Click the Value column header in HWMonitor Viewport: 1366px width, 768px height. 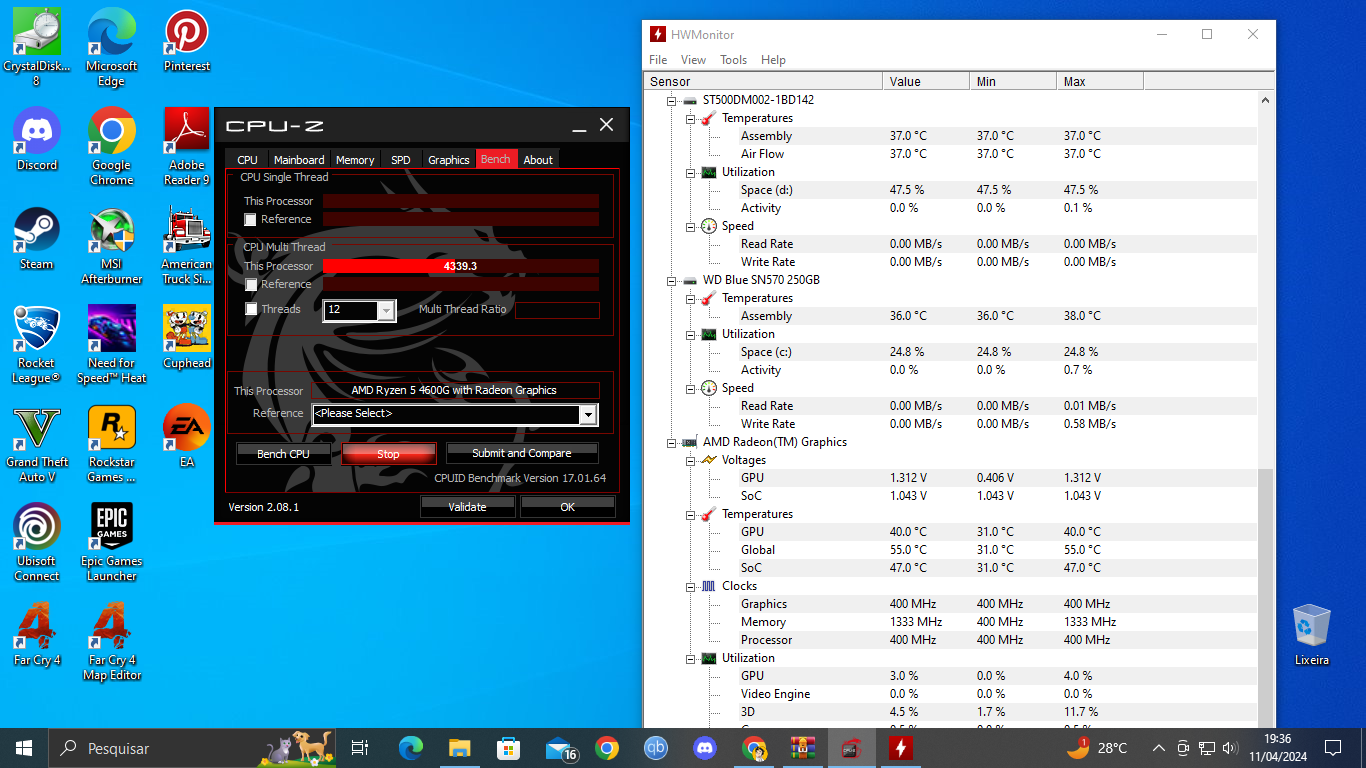click(x=926, y=82)
